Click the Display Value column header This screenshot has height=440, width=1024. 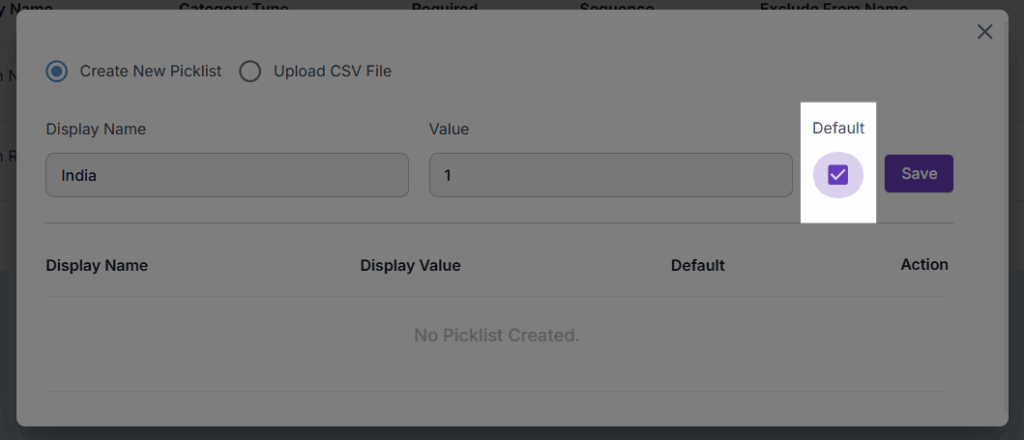click(x=410, y=265)
